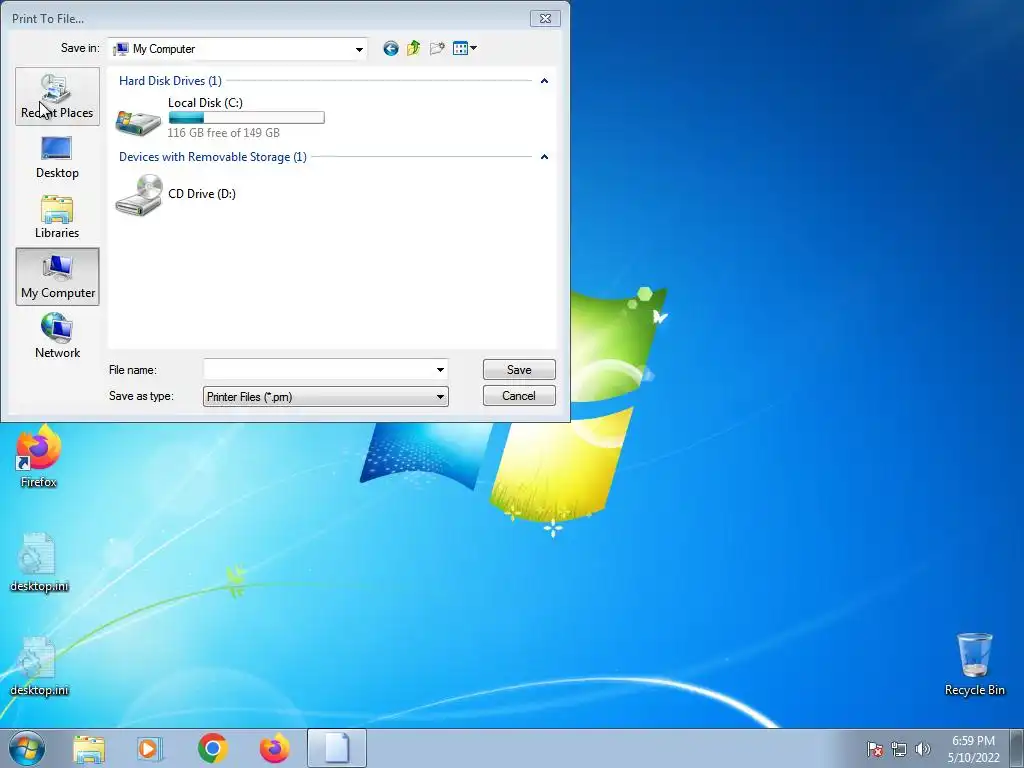Image resolution: width=1024 pixels, height=768 pixels.
Task: Select My Computer in the places bar
Action: click(57, 276)
